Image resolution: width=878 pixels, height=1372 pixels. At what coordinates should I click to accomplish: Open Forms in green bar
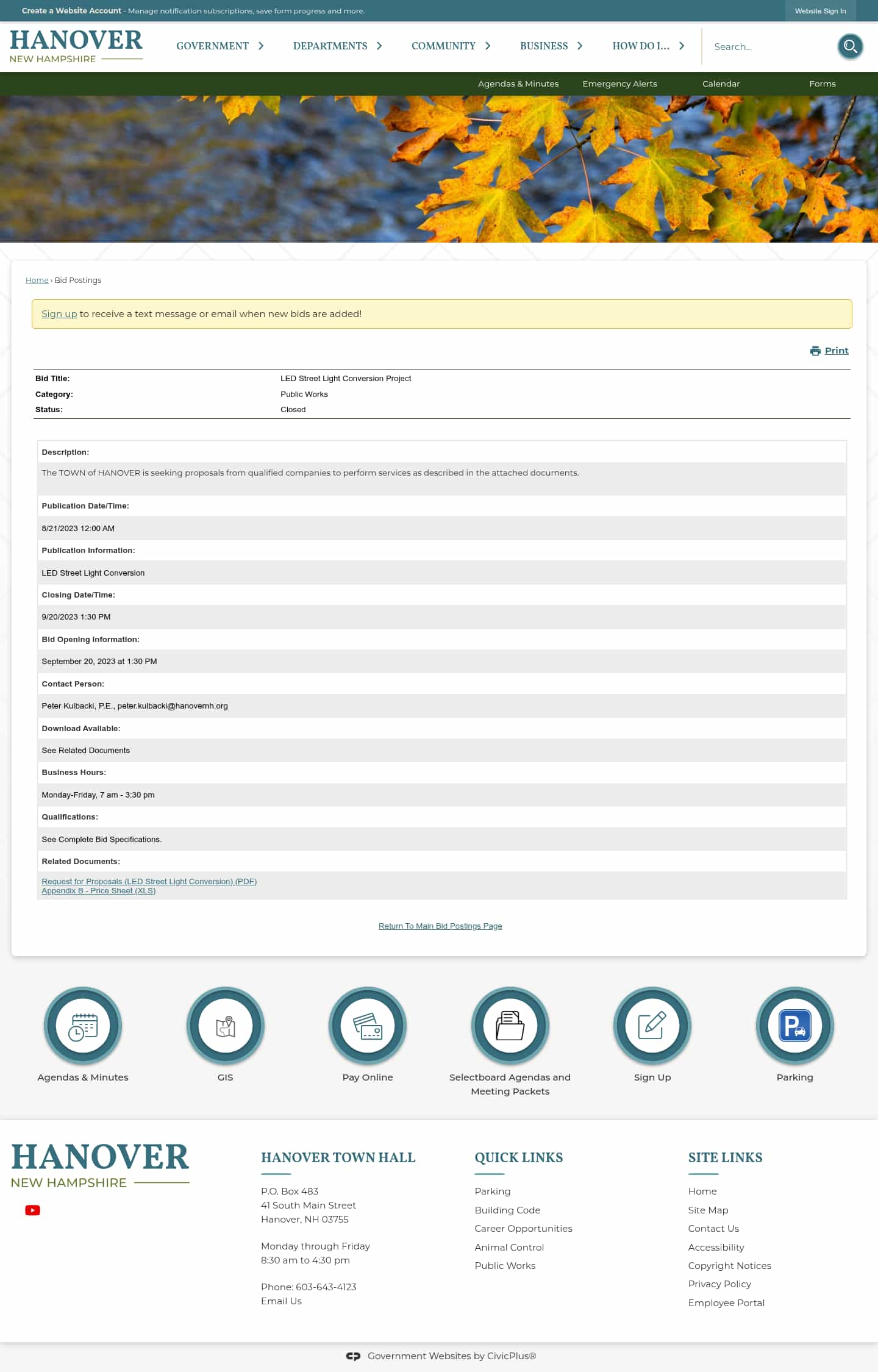[x=823, y=84]
